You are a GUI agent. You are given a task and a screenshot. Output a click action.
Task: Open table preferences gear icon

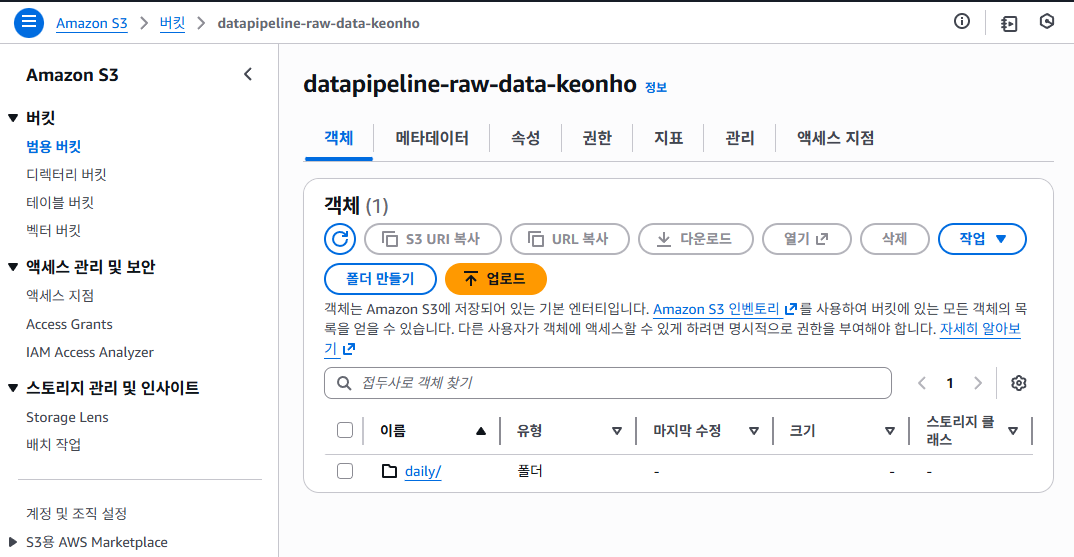(x=1019, y=383)
